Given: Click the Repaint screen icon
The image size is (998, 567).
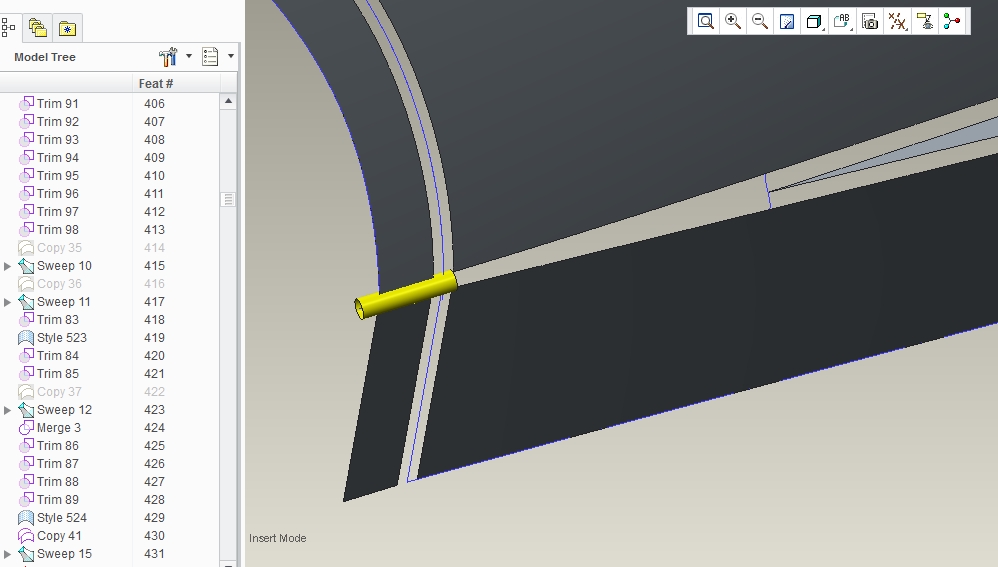Looking at the screenshot, I should (787, 22).
